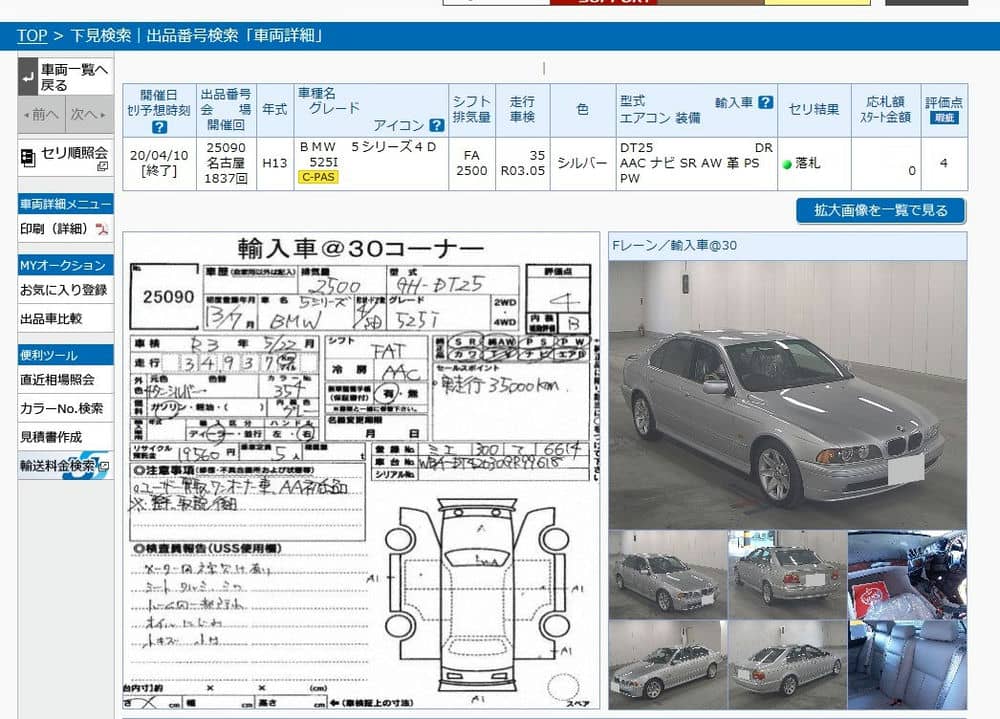Click the 用紙 badge under 評価点

click(944, 117)
